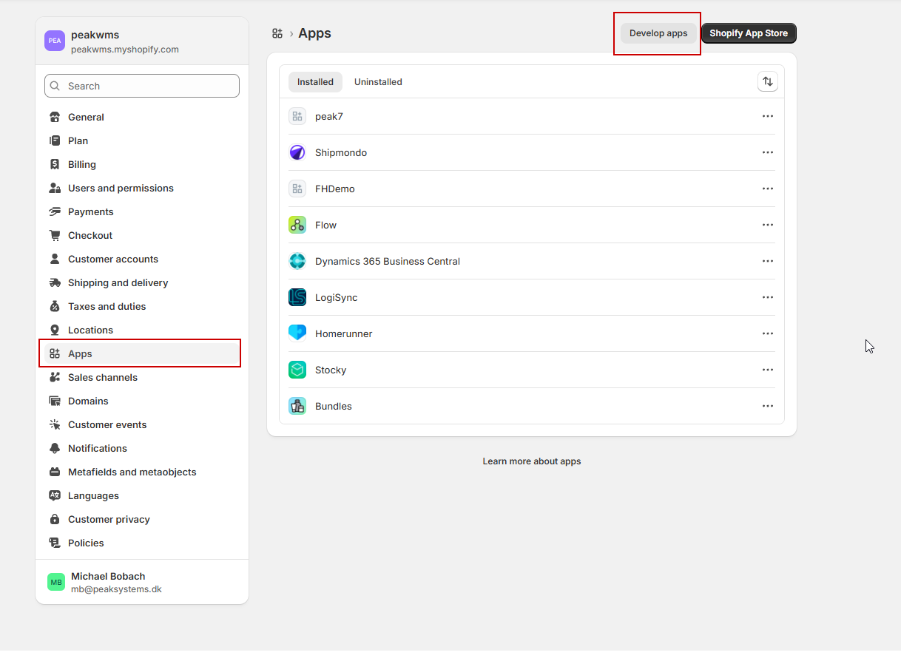Image resolution: width=901 pixels, height=651 pixels.
Task: Click the Plan icon in settings sidebar
Action: (55, 141)
